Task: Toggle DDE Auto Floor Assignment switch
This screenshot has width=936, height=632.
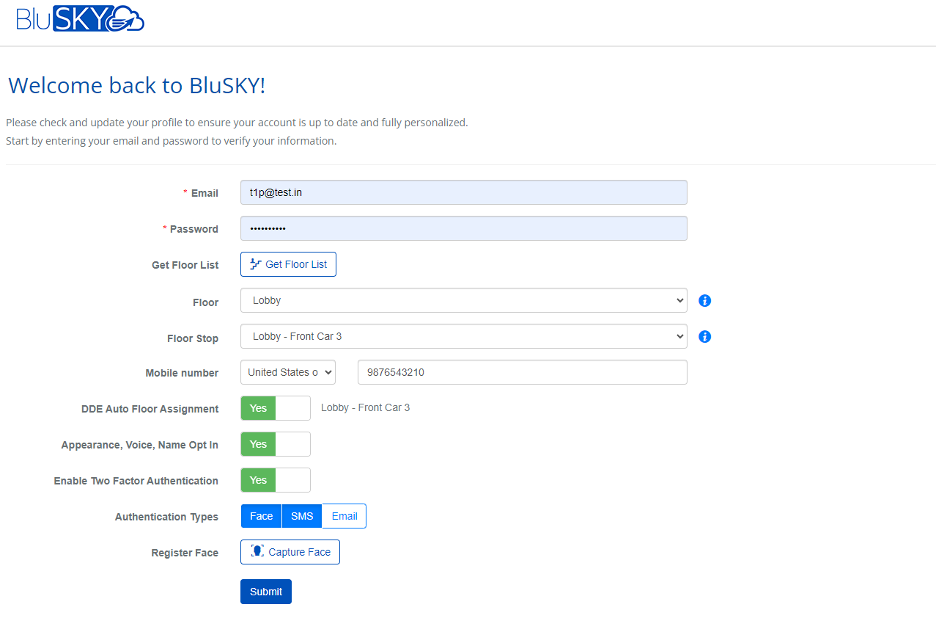Action: pos(275,408)
